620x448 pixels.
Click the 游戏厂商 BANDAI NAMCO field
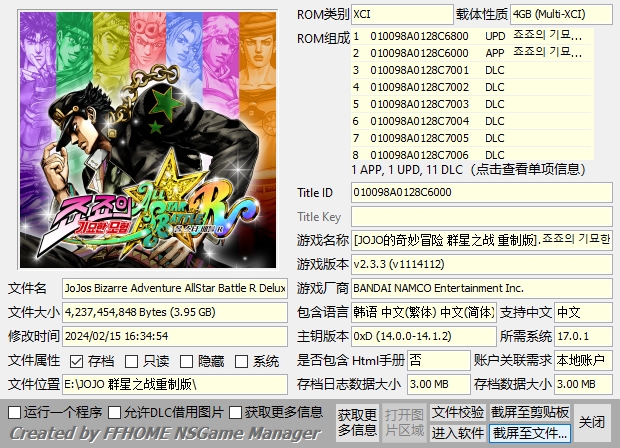pos(482,288)
